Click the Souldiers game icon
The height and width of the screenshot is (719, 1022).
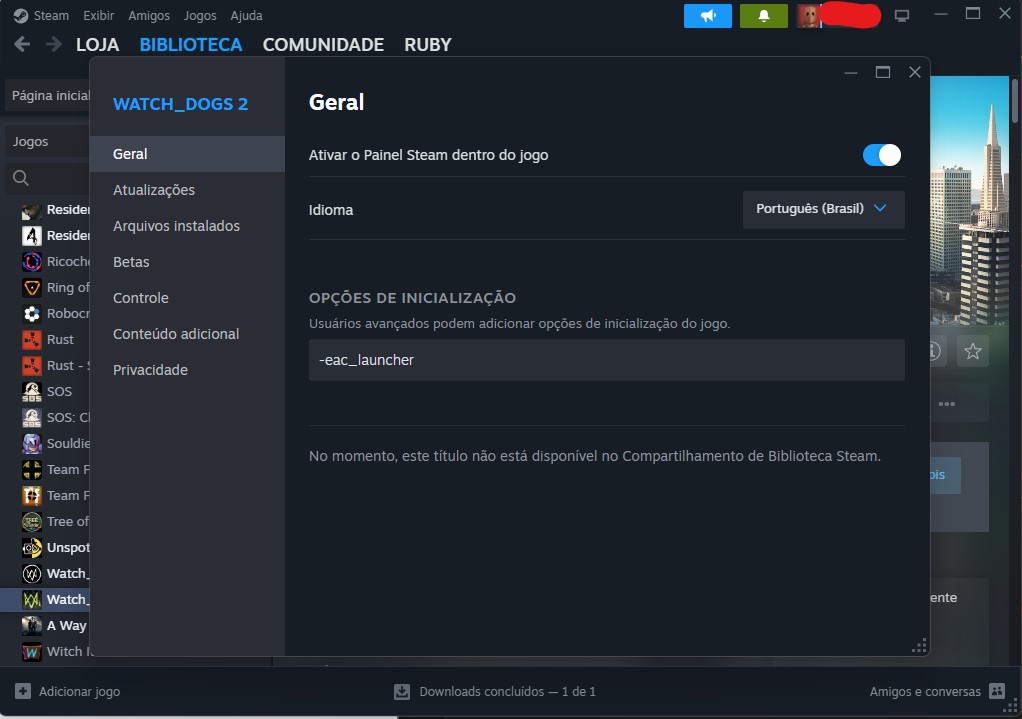32,444
